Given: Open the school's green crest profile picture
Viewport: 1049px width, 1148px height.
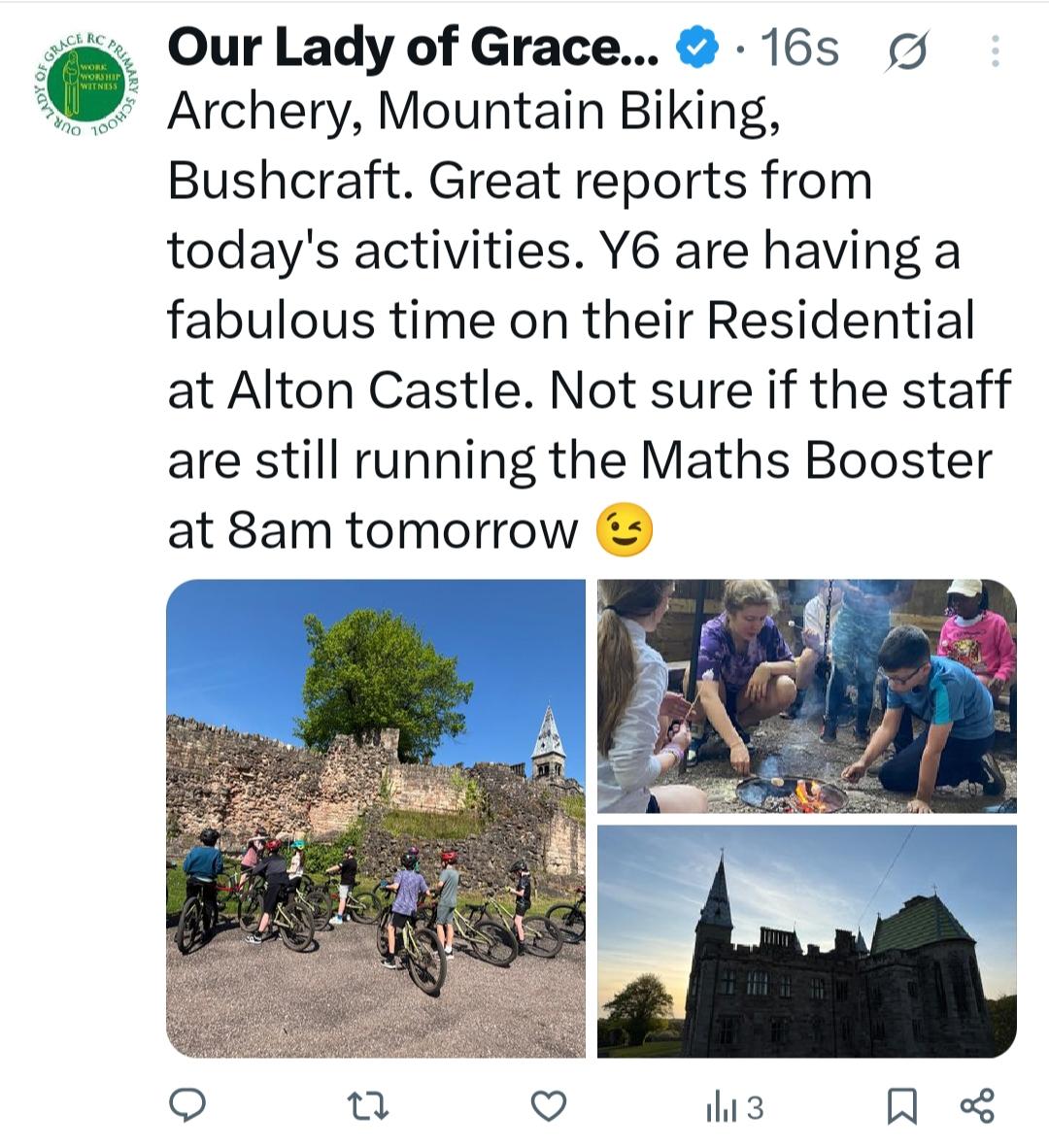Looking at the screenshot, I should (x=87, y=86).
